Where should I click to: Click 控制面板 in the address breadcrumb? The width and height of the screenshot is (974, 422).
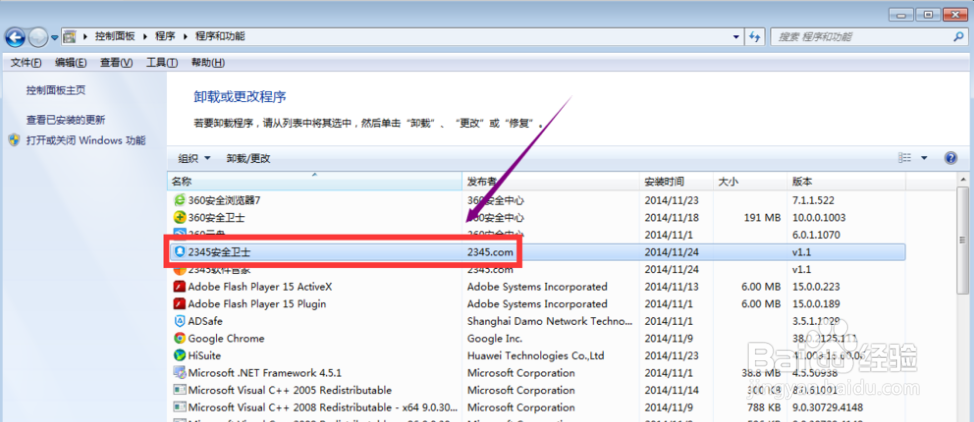(115, 37)
